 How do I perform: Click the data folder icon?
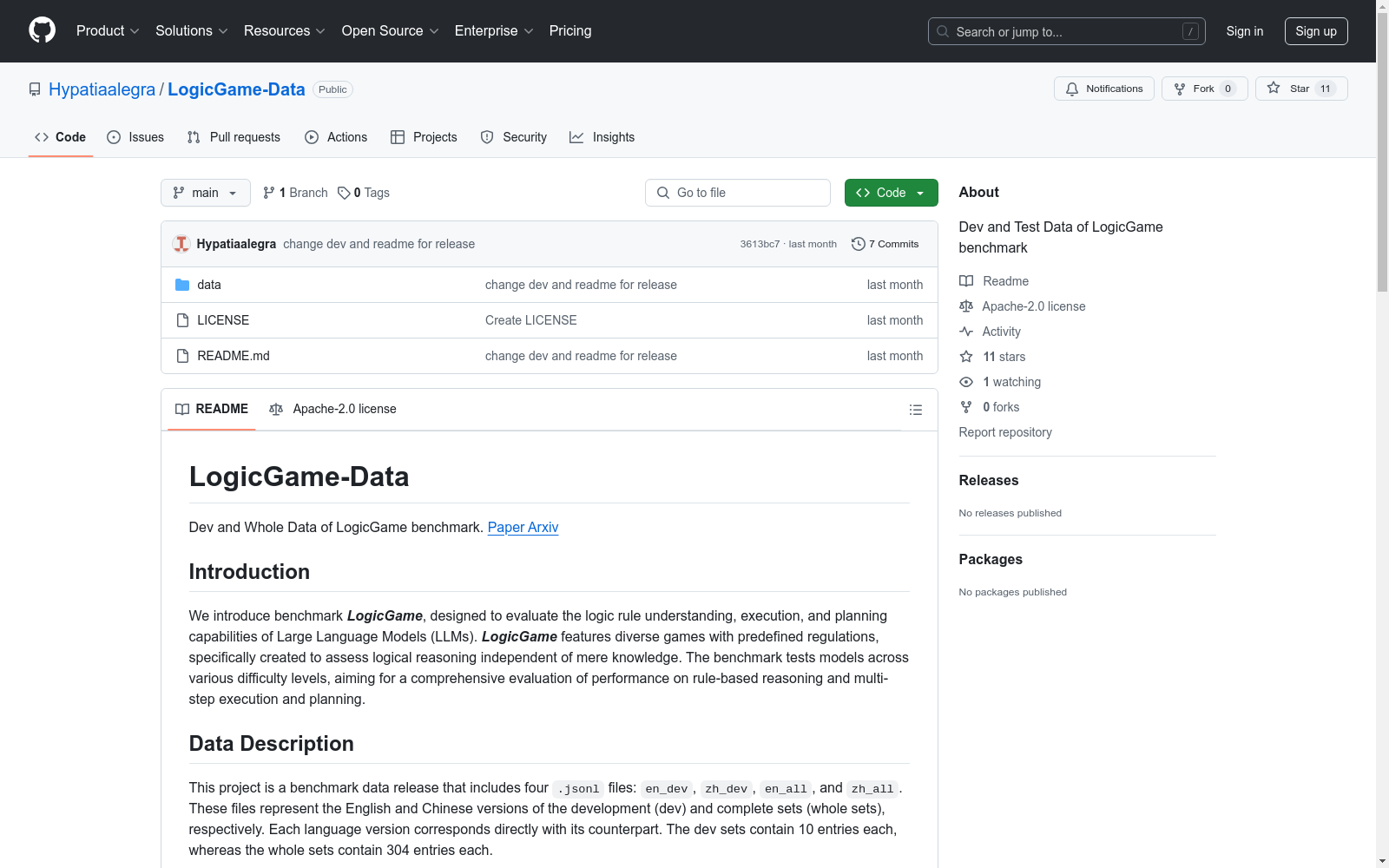182,285
